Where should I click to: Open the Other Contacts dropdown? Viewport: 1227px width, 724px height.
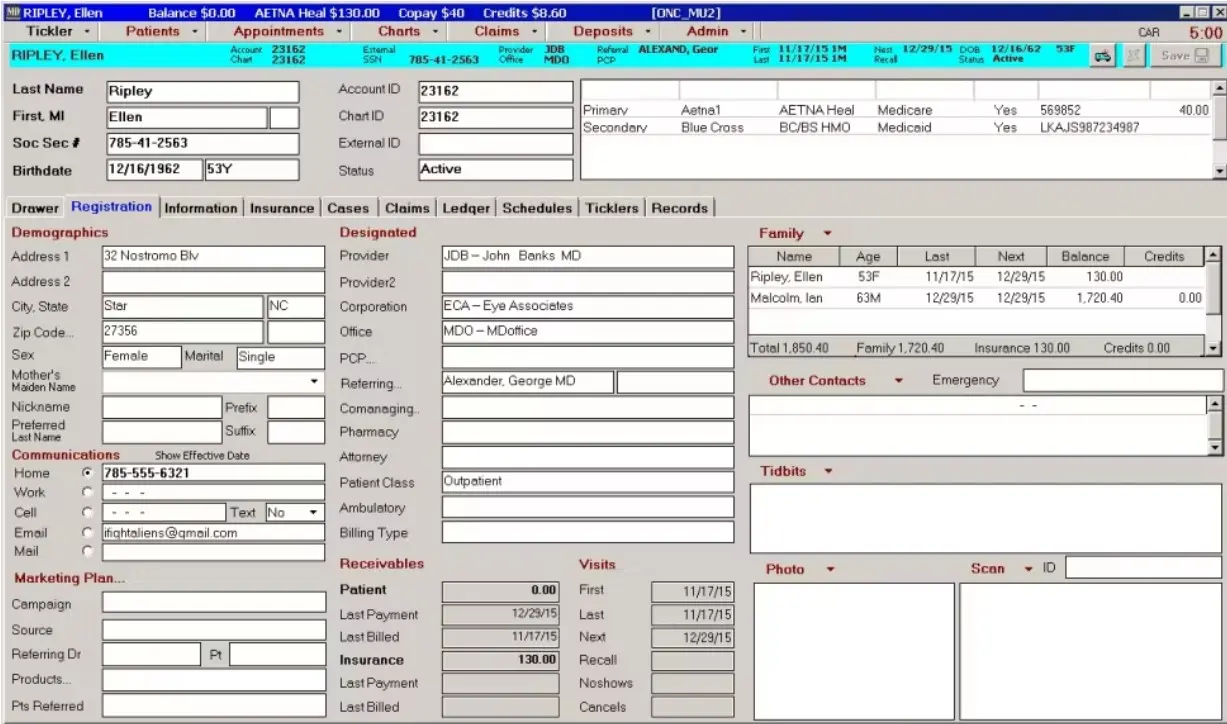[898, 380]
